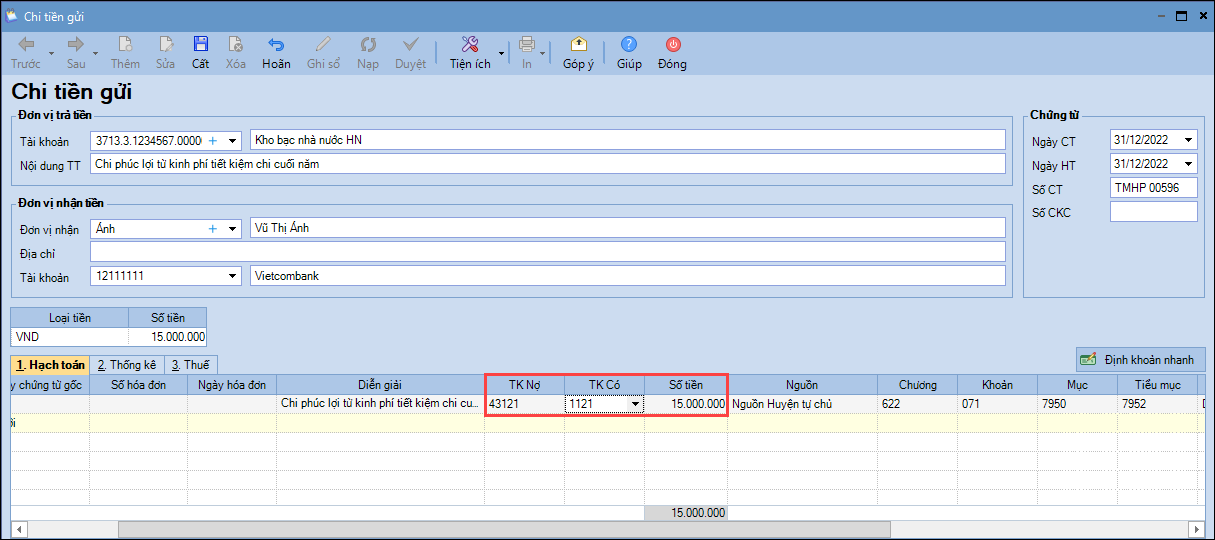Go to next record with Sau
This screenshot has width=1215, height=540.
point(76,53)
